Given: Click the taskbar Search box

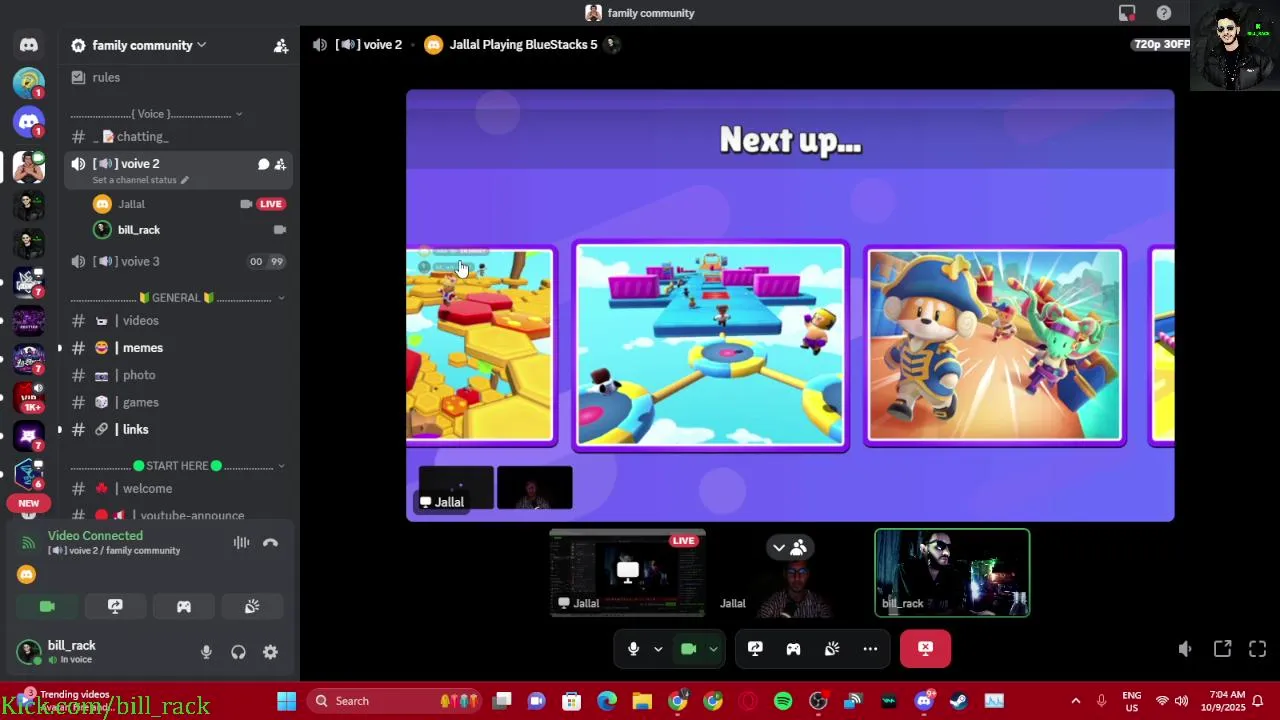Looking at the screenshot, I should [x=394, y=701].
